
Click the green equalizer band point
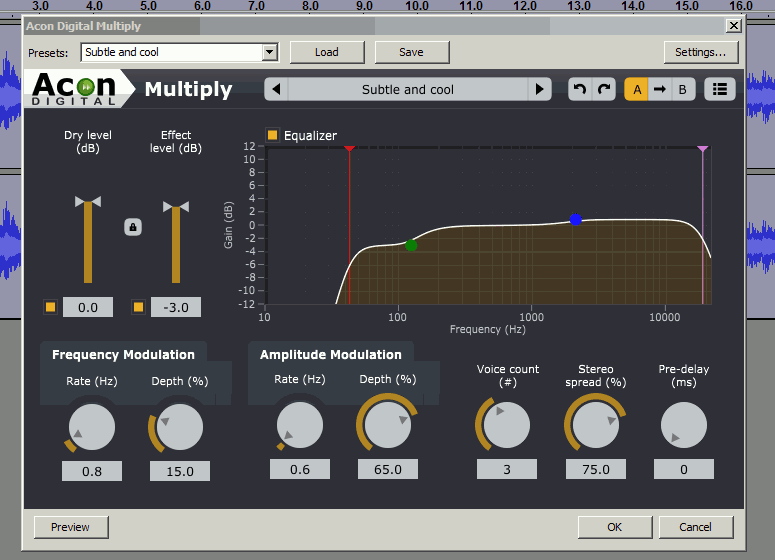click(411, 245)
